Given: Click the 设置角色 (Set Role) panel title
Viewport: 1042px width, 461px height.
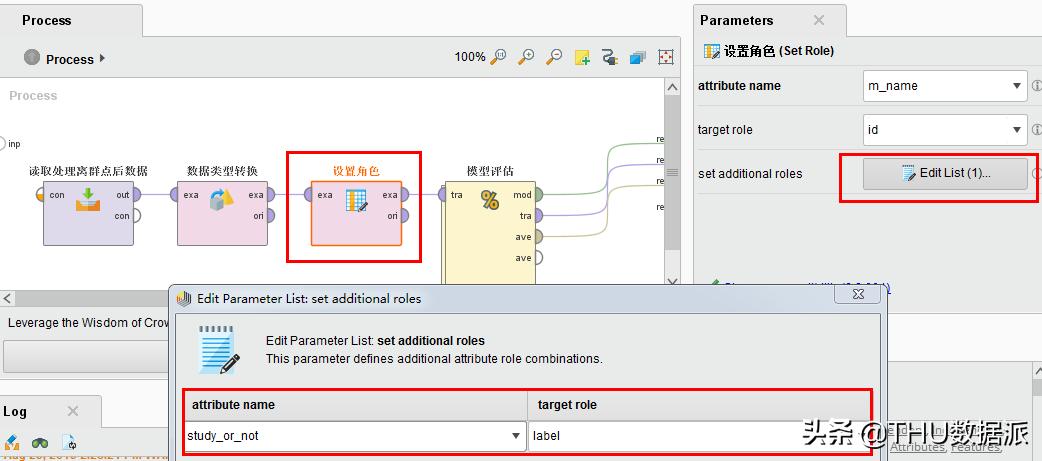Looking at the screenshot, I should 778,51.
